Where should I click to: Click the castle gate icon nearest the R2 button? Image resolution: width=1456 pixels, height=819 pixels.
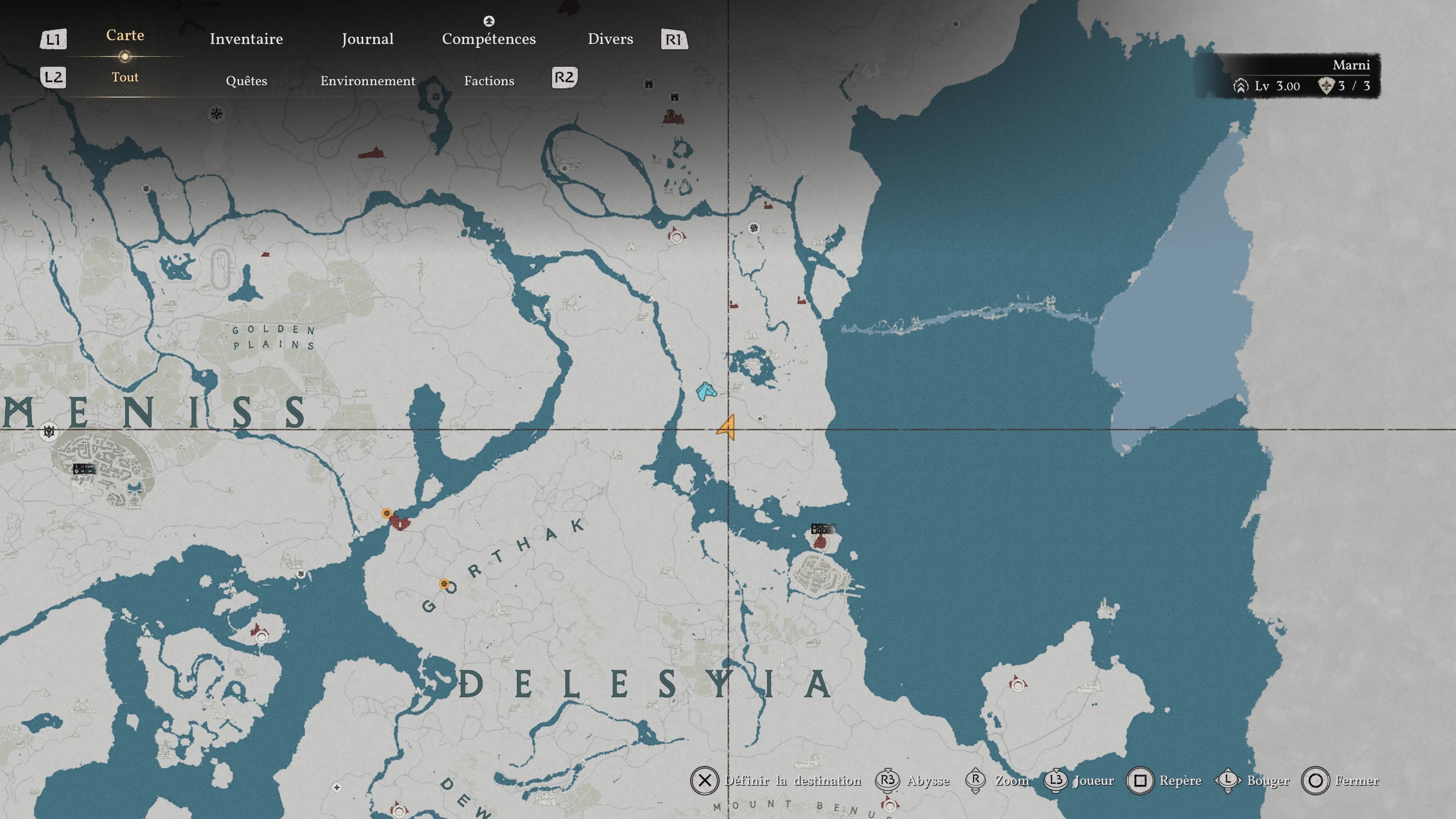click(649, 84)
